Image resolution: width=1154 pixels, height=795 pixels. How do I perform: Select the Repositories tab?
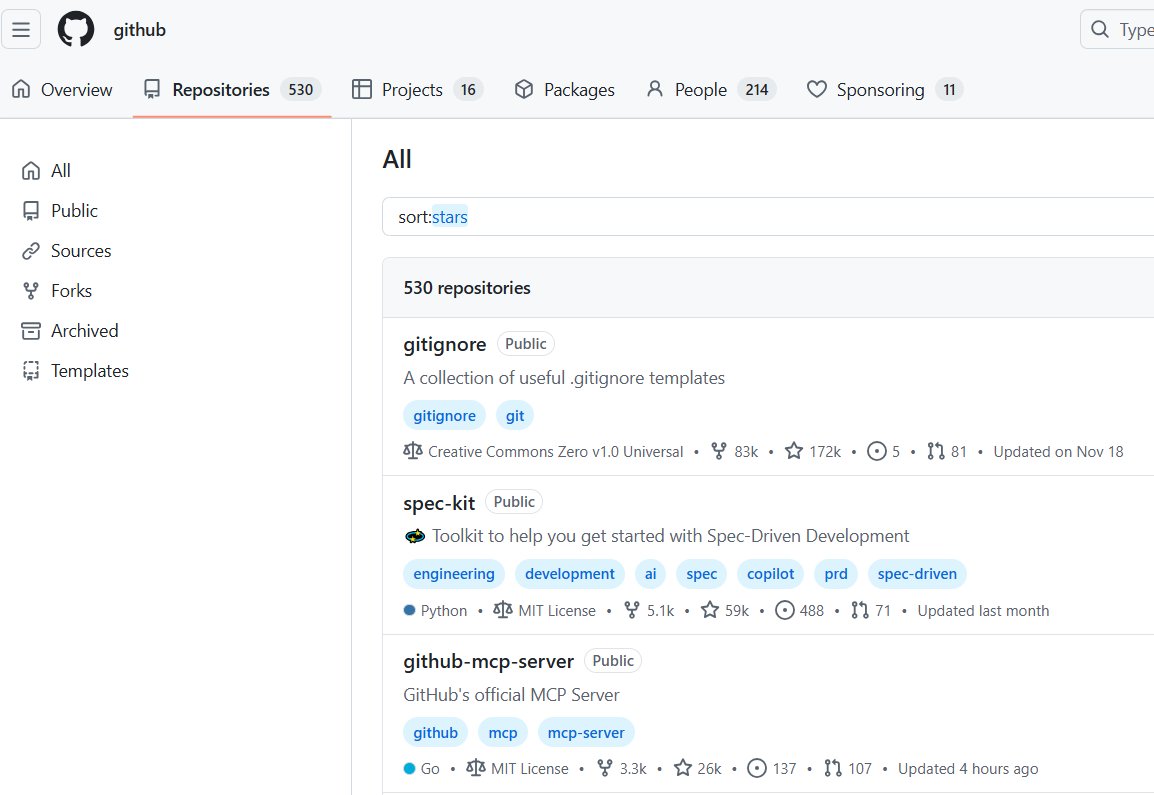pos(232,90)
